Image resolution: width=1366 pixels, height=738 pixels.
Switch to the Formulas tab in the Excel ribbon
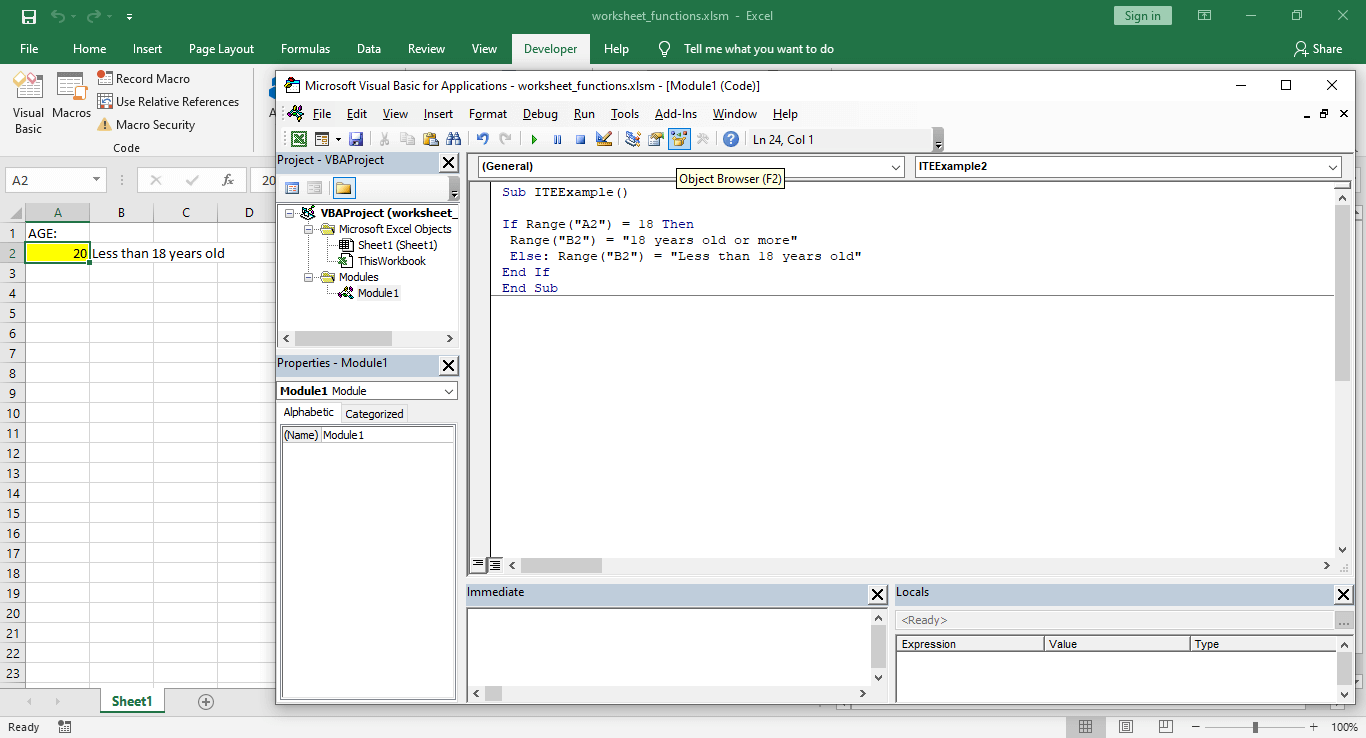click(x=305, y=49)
